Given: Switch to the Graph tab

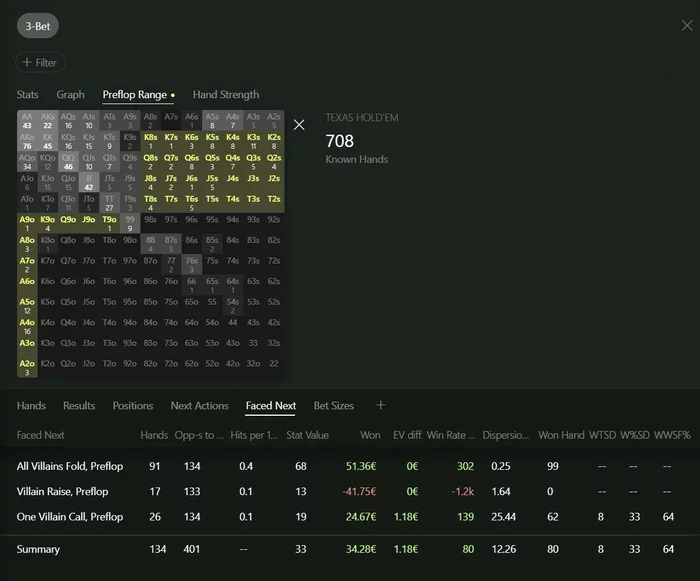Looking at the screenshot, I should (71, 95).
